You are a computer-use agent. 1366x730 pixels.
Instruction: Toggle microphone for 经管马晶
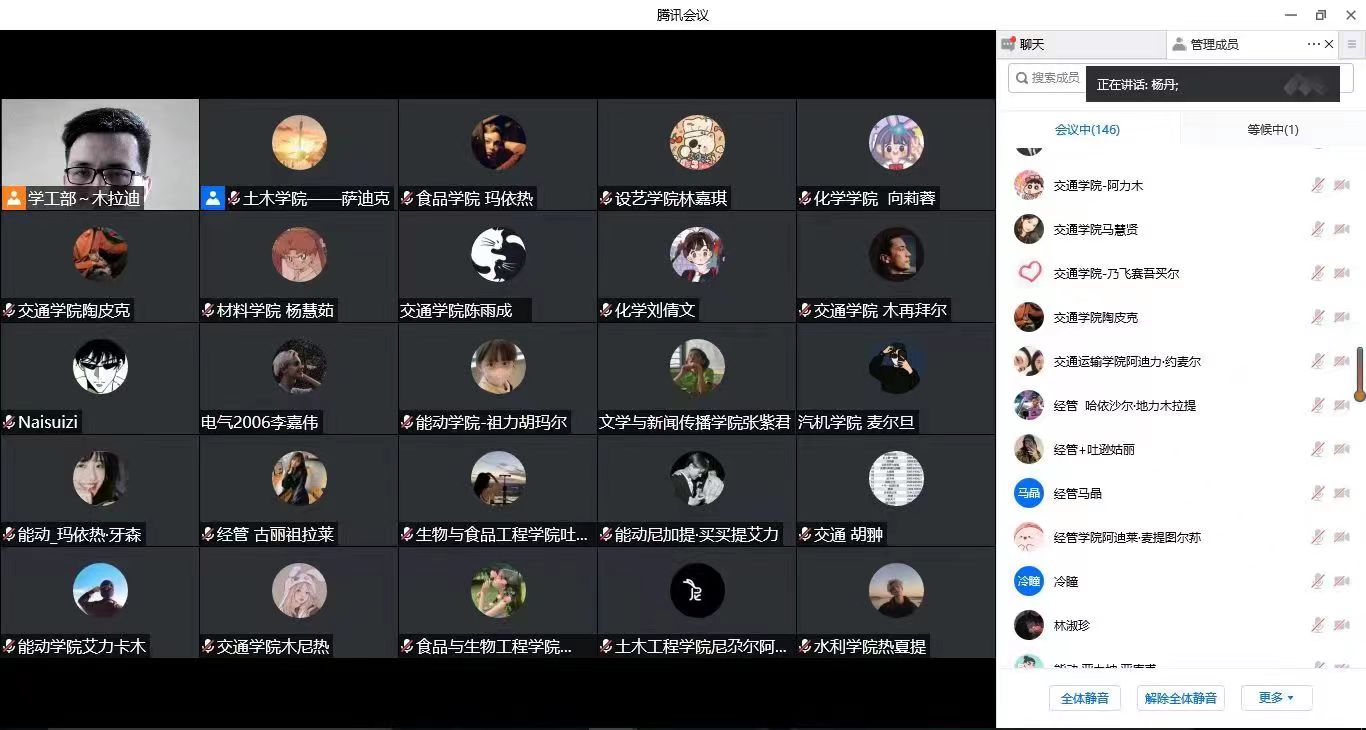(x=1318, y=494)
